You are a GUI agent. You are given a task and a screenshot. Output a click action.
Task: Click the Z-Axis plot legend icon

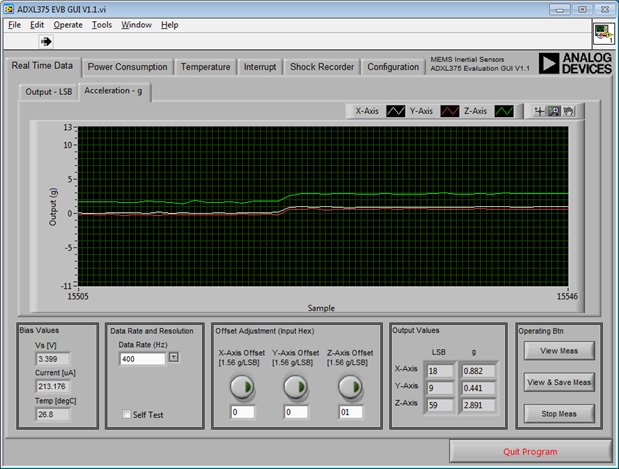tap(505, 111)
